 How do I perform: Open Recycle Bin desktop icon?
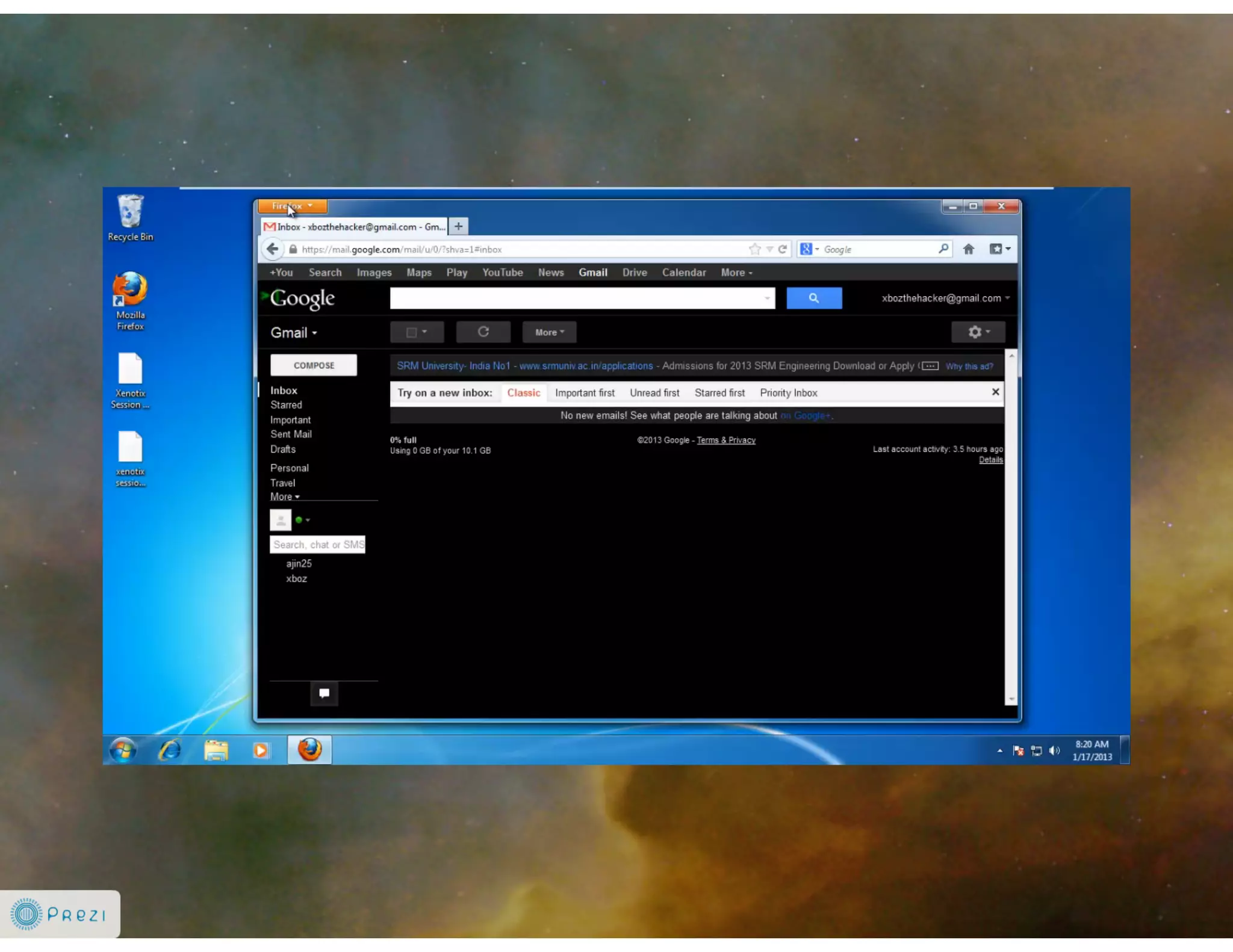131,218
